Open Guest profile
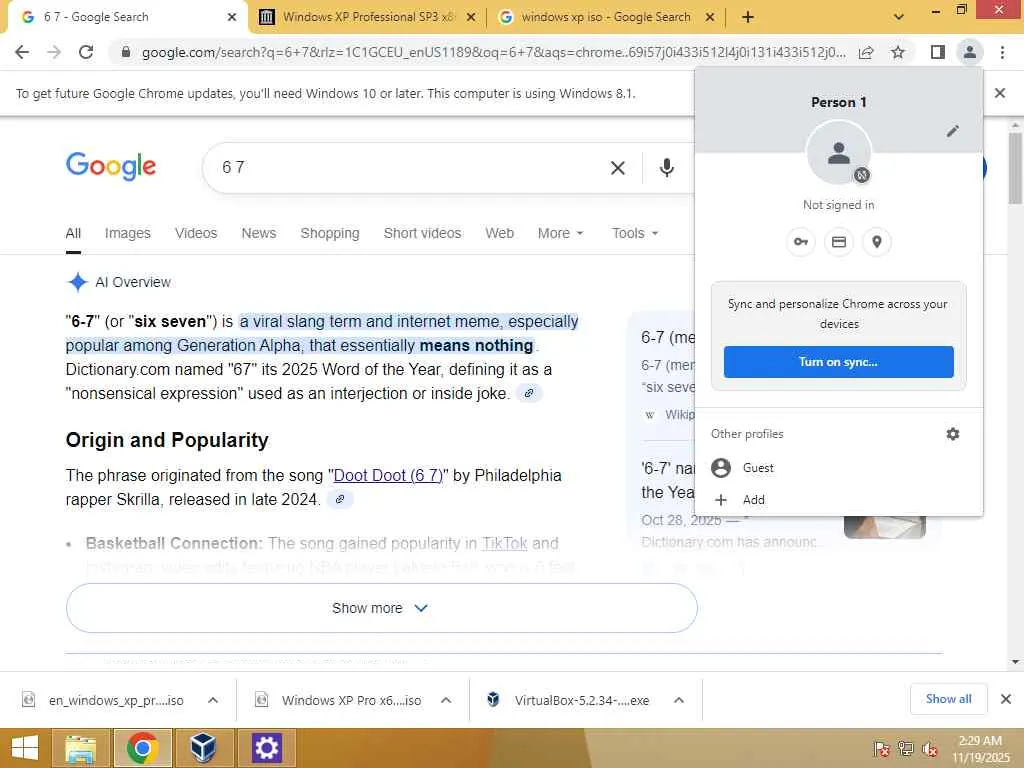This screenshot has width=1024, height=768. 839,468
